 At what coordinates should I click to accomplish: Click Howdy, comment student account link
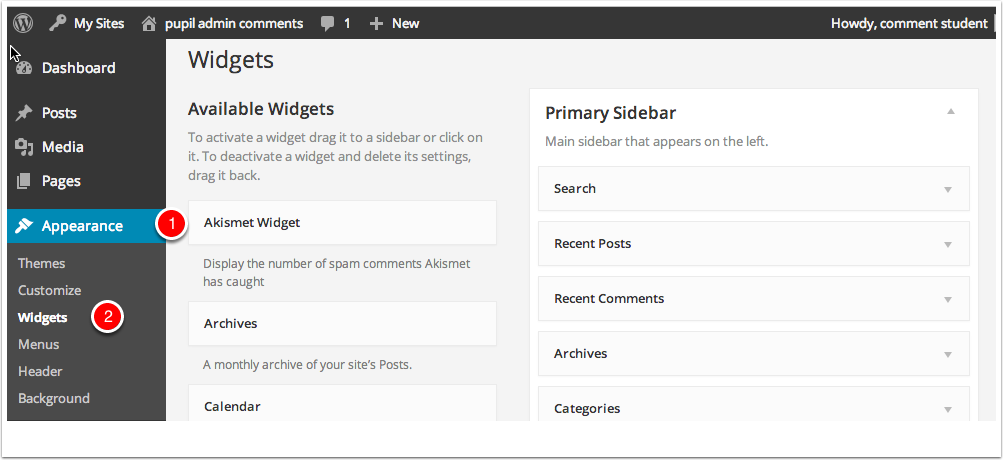[x=908, y=23]
